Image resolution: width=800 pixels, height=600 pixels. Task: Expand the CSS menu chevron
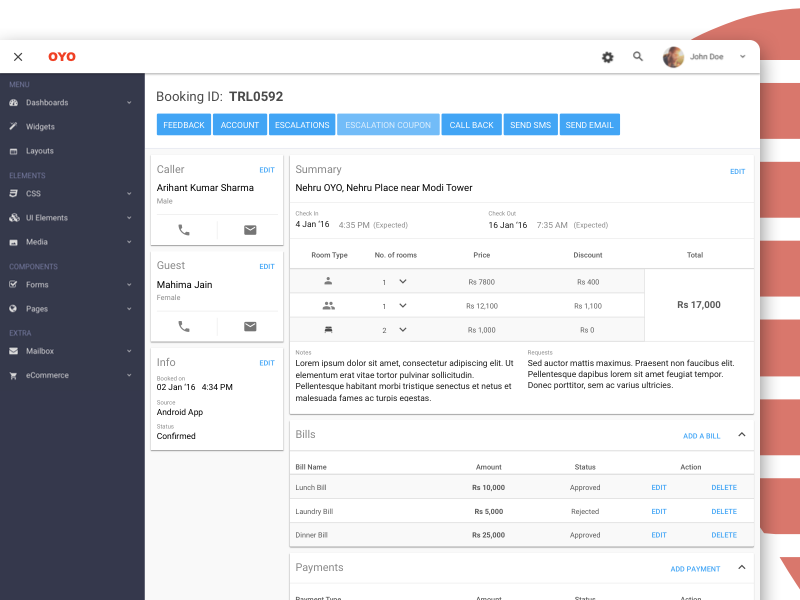[x=129, y=193]
